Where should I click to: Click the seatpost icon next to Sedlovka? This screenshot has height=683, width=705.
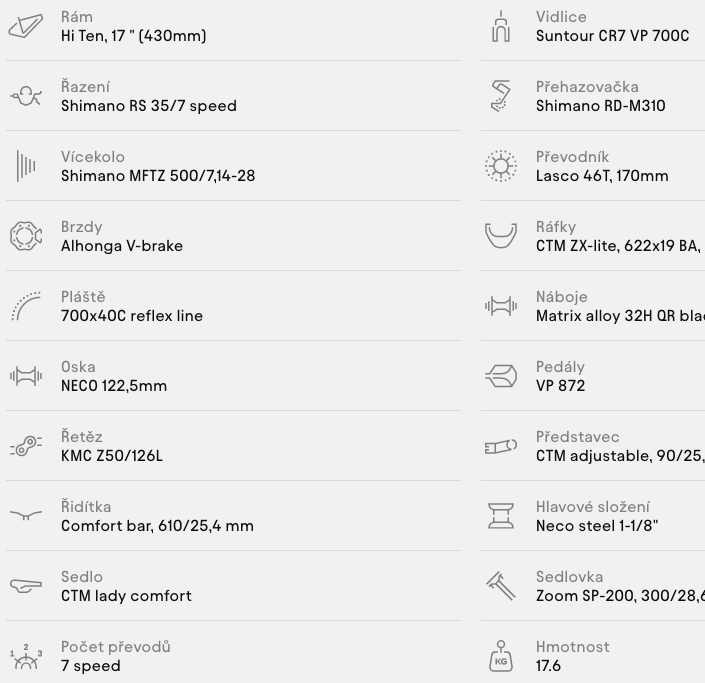tap(501, 586)
